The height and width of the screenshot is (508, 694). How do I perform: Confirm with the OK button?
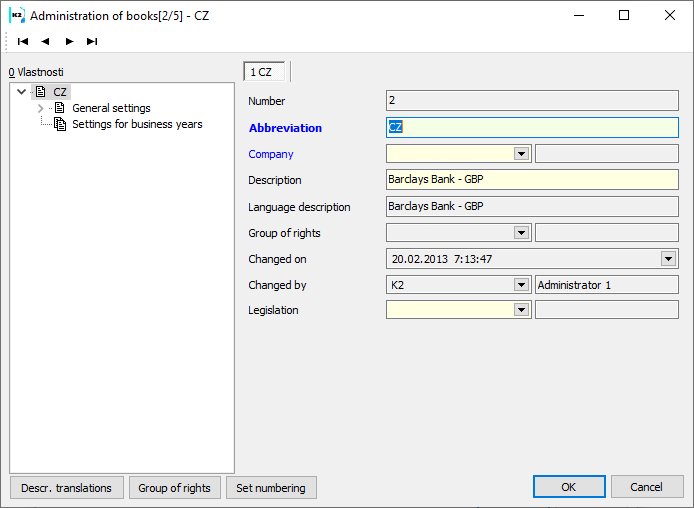(x=568, y=487)
